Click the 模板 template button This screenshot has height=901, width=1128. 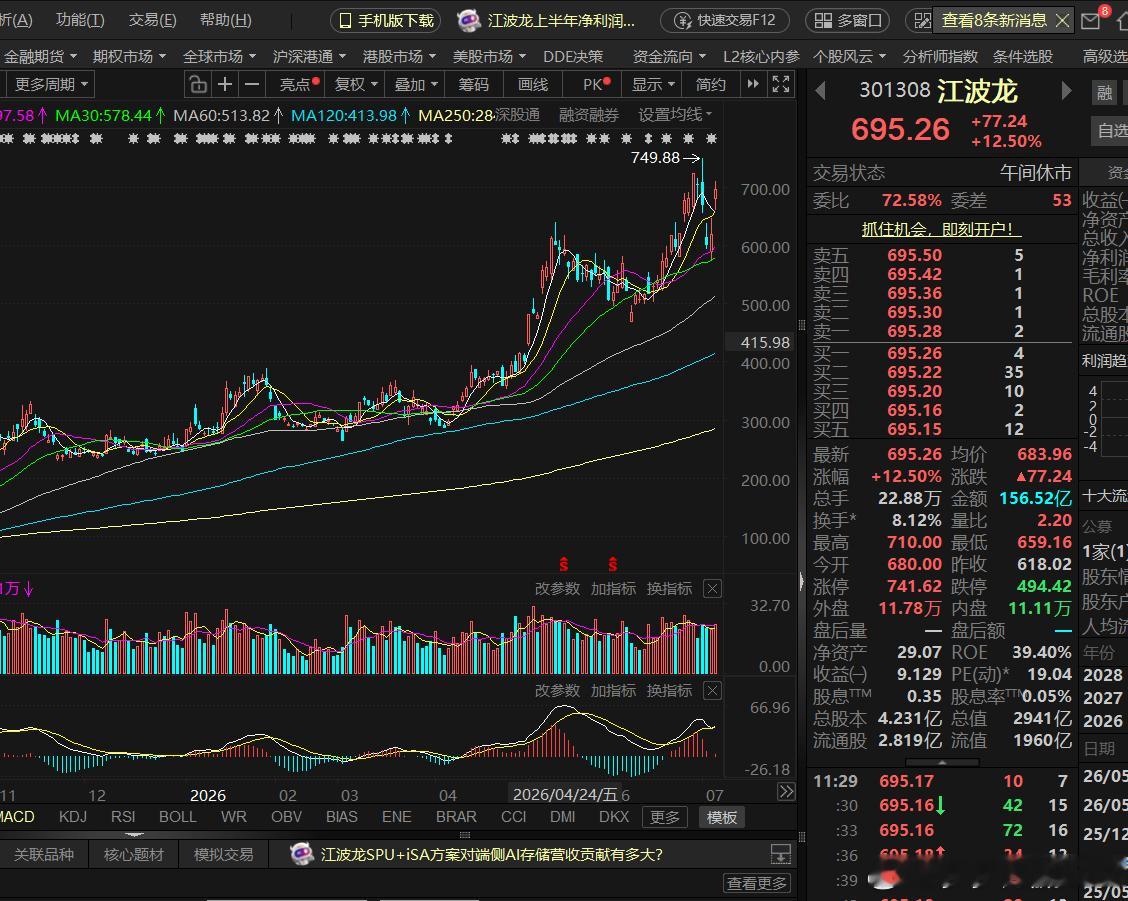pyautogui.click(x=722, y=818)
